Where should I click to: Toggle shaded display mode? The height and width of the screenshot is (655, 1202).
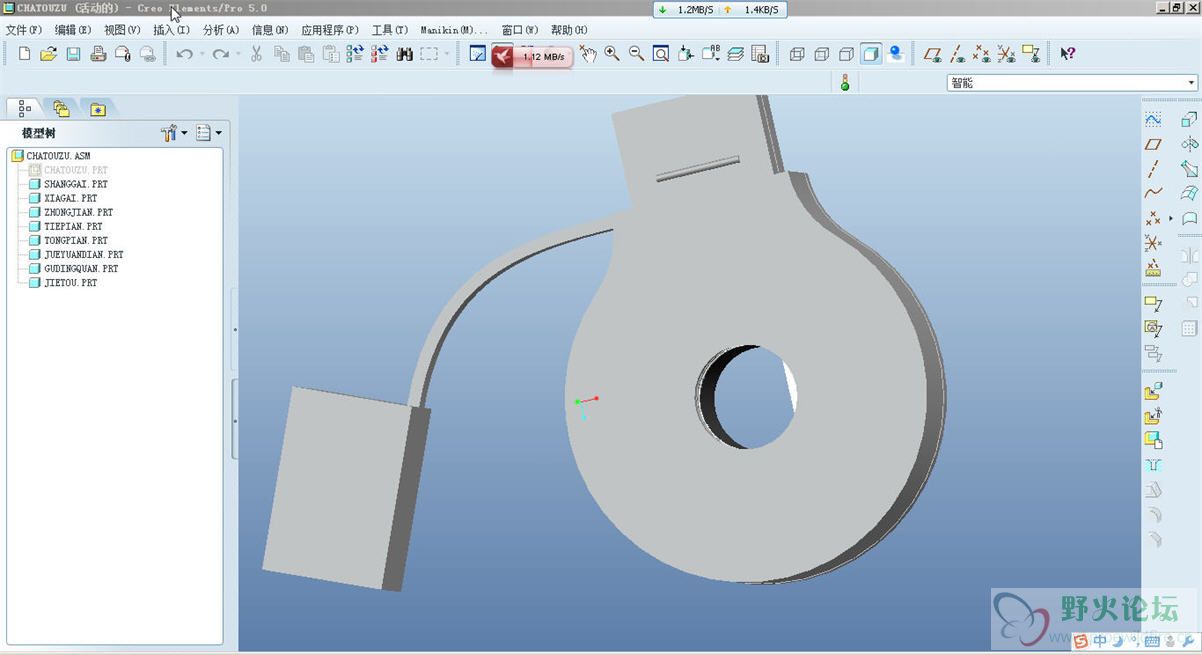[871, 54]
